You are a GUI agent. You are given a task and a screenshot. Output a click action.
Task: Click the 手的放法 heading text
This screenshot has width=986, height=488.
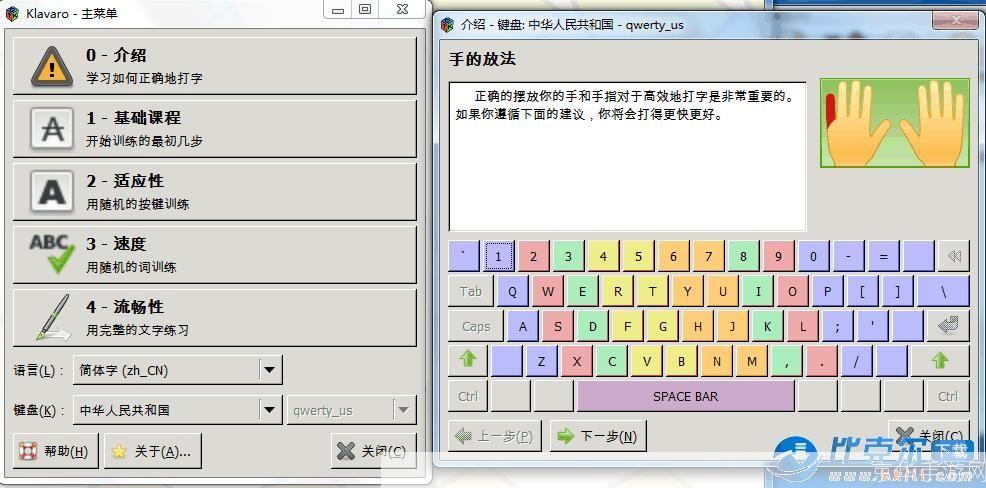(482, 60)
